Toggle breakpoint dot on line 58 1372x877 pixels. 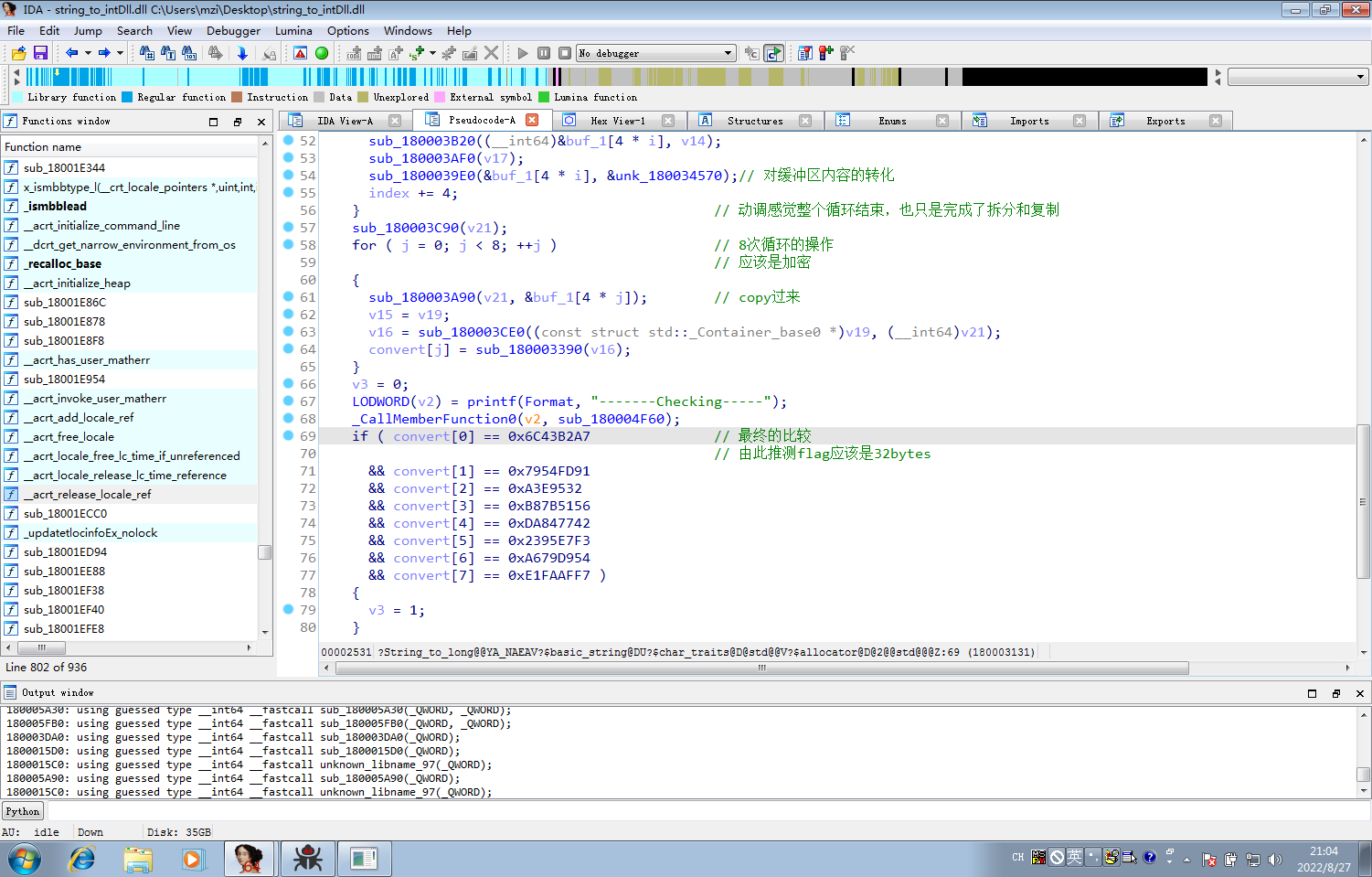288,244
